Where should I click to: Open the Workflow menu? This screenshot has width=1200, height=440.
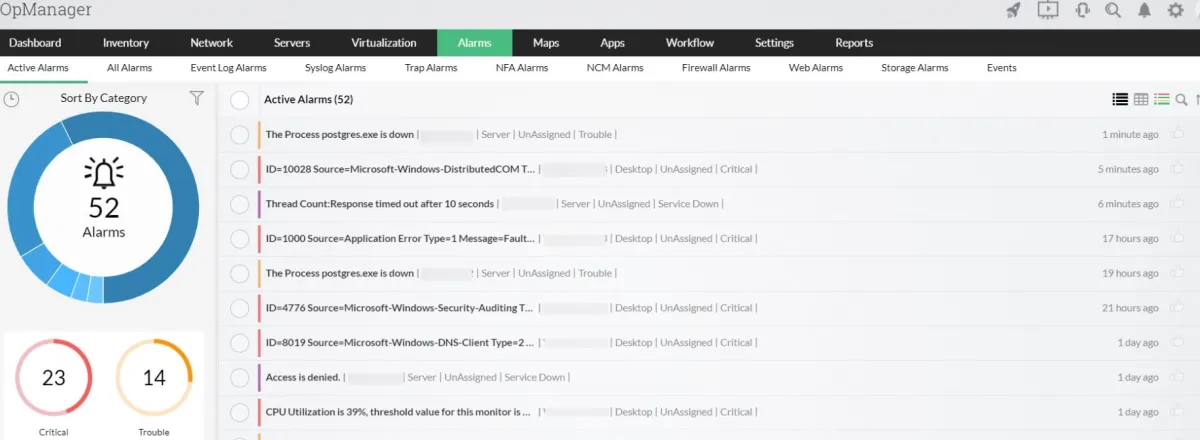pos(690,43)
